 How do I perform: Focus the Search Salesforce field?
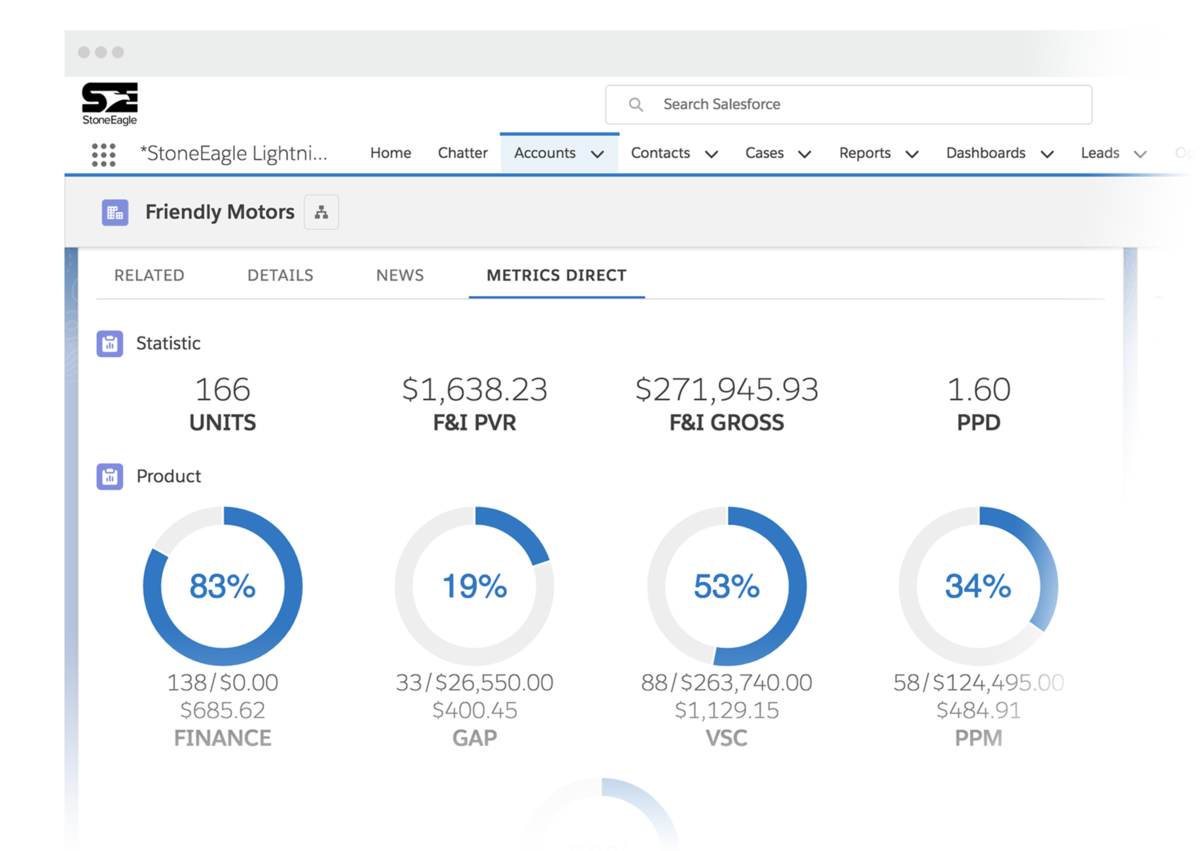pos(849,104)
